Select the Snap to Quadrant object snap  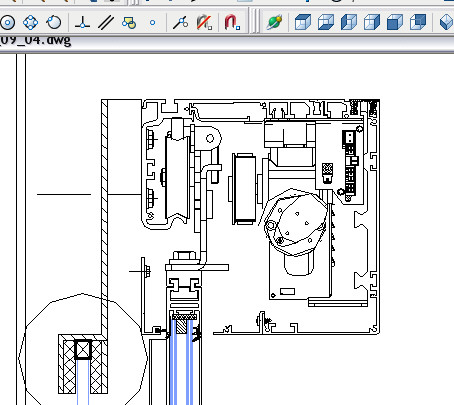point(31,23)
